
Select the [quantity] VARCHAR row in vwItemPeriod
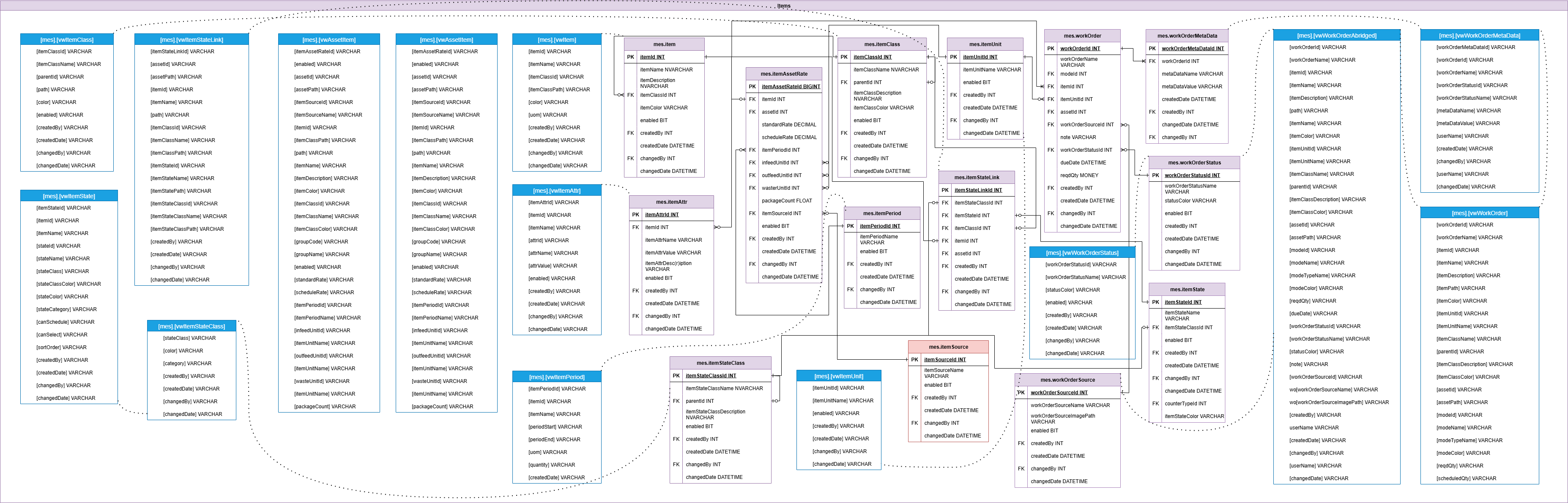(x=557, y=465)
